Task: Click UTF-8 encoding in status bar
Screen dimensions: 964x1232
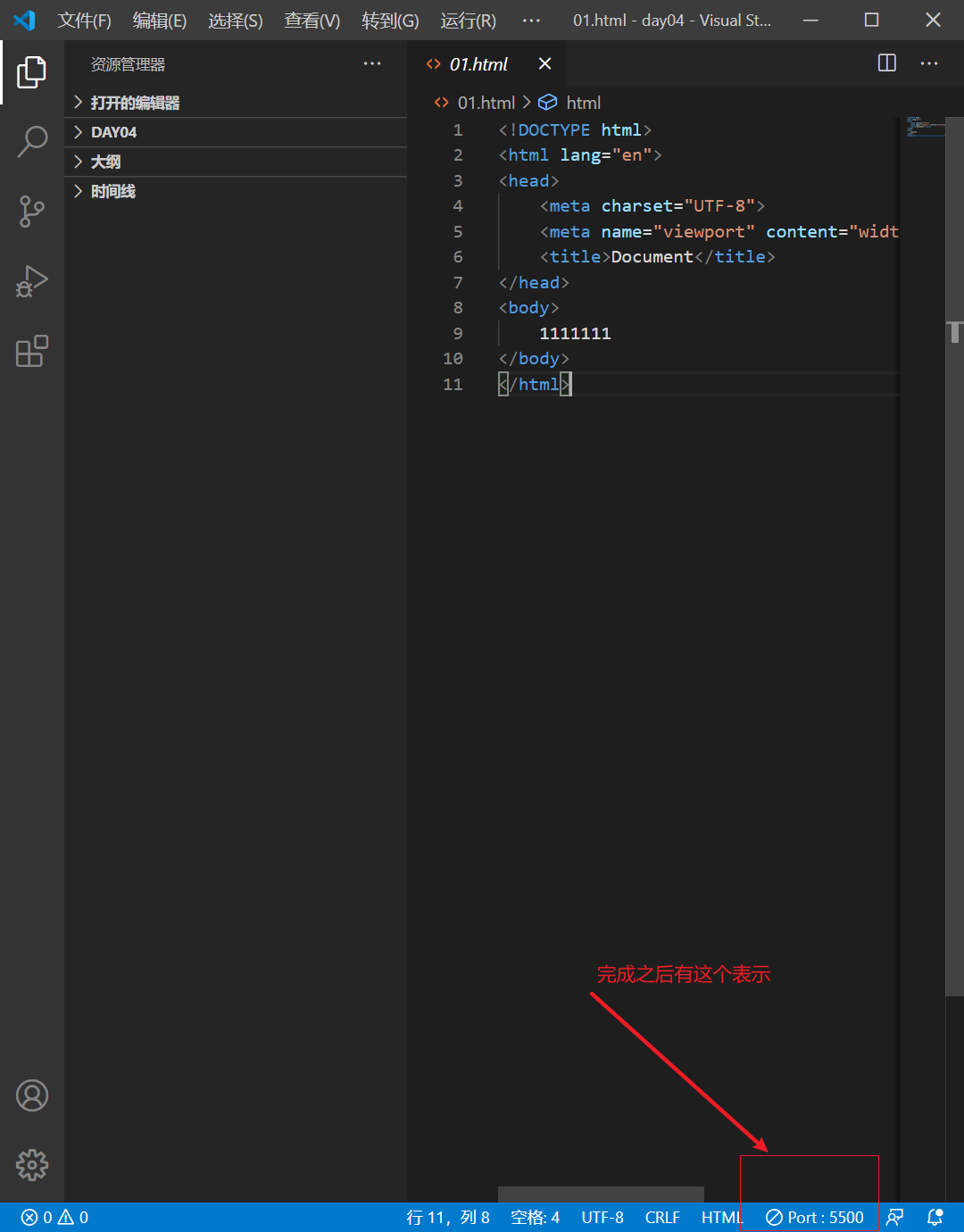Action: pos(602,1217)
